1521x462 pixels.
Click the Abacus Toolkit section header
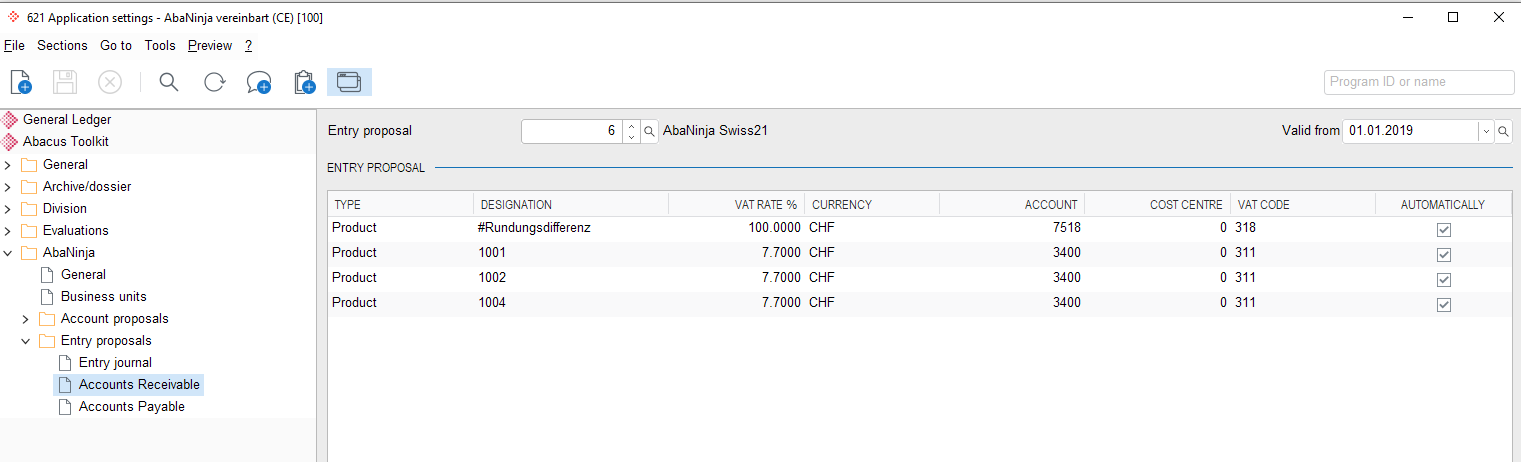[66, 142]
